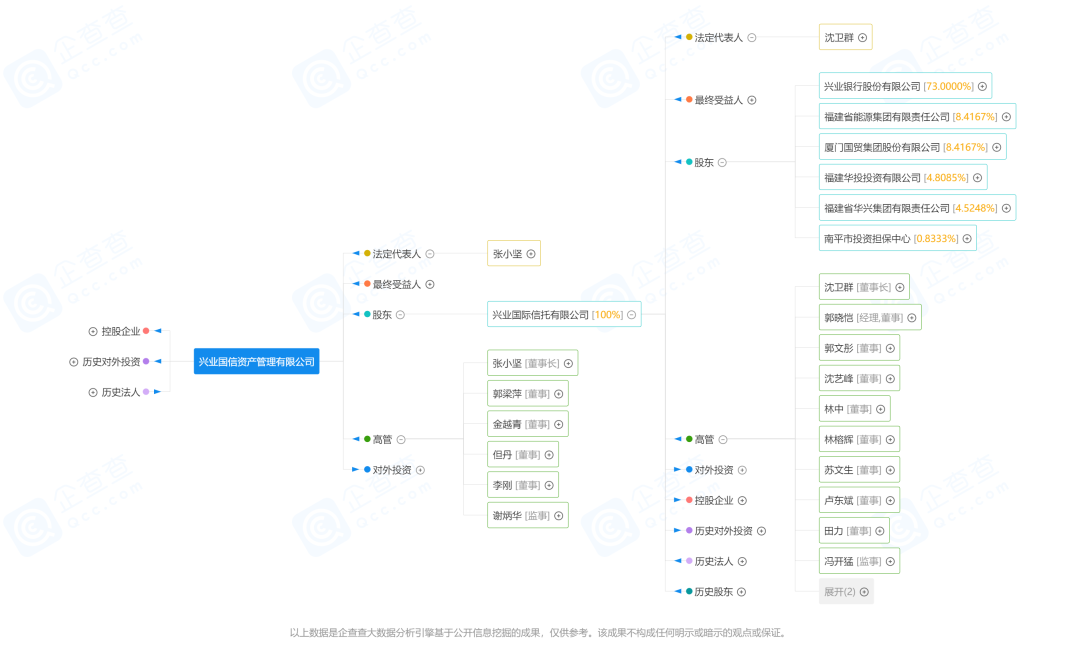Expand plus icon on 冯开猛 [监事]

(x=891, y=562)
